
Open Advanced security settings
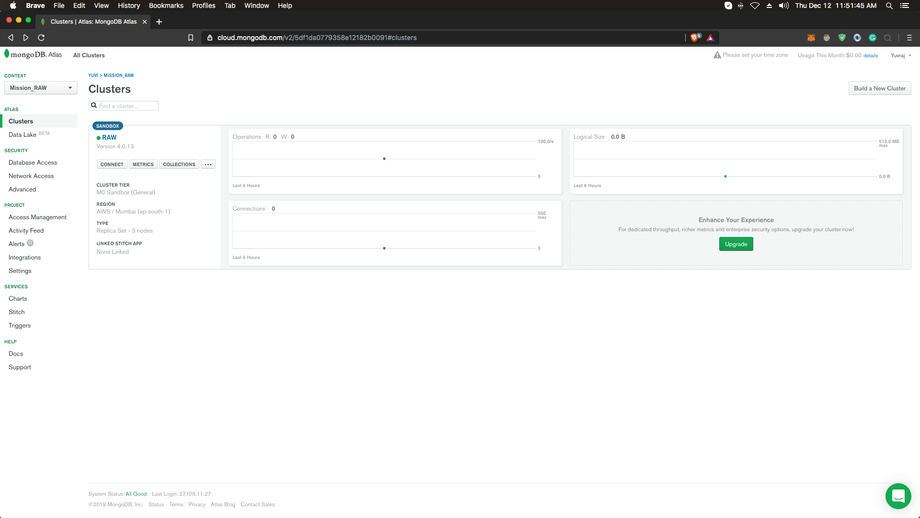pyautogui.click(x=22, y=189)
